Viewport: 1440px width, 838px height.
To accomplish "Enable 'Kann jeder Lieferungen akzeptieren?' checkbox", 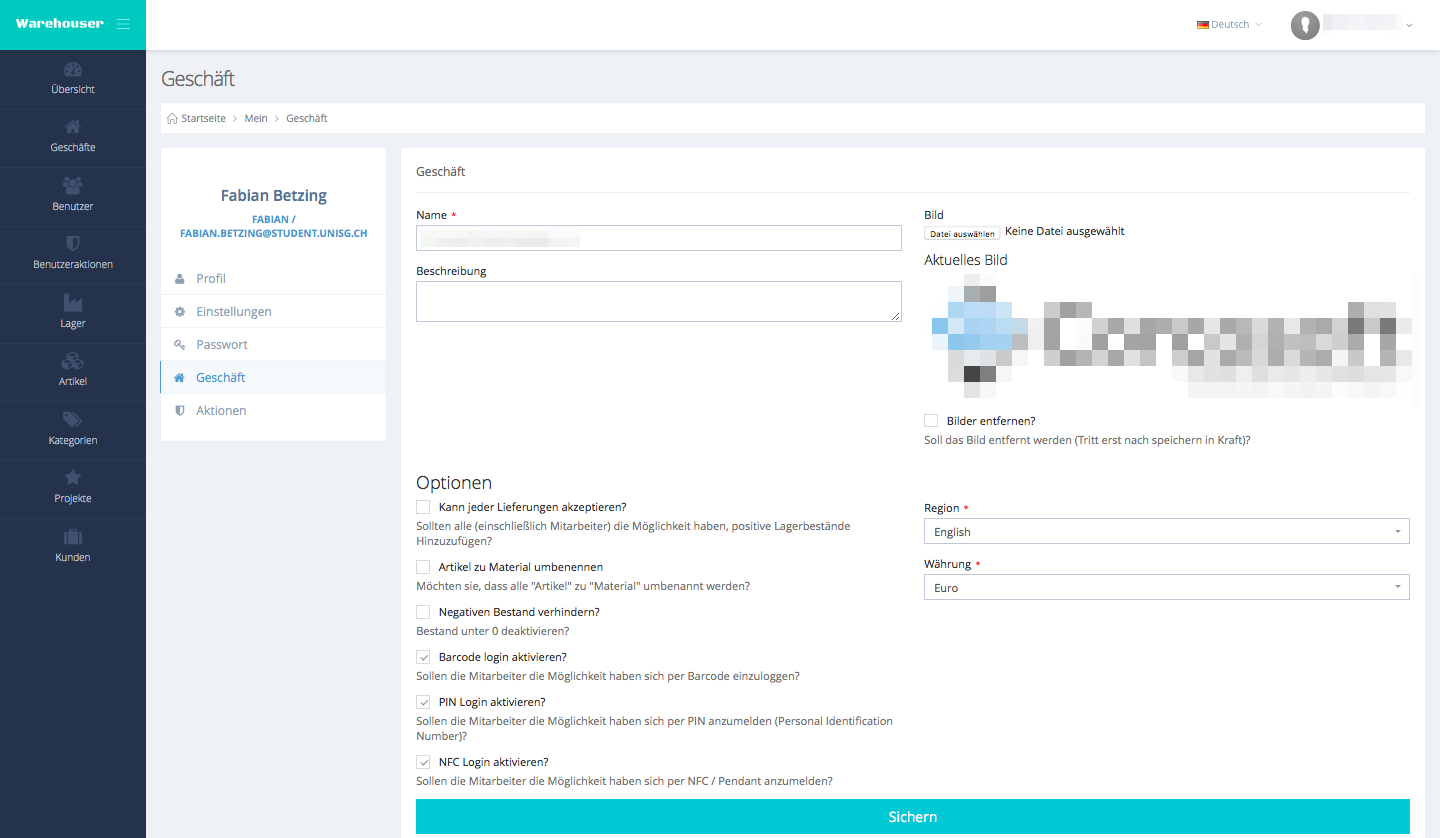I will [x=423, y=507].
